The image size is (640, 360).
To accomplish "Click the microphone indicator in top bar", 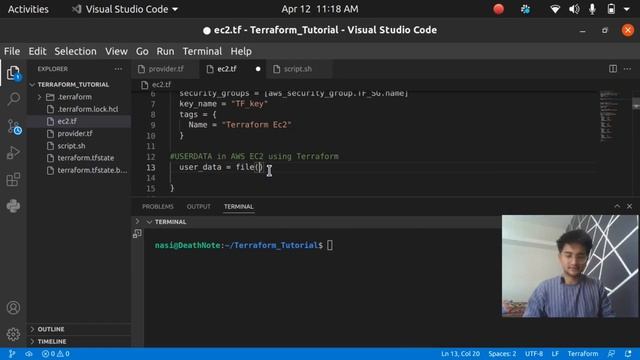I will coord(592,9).
